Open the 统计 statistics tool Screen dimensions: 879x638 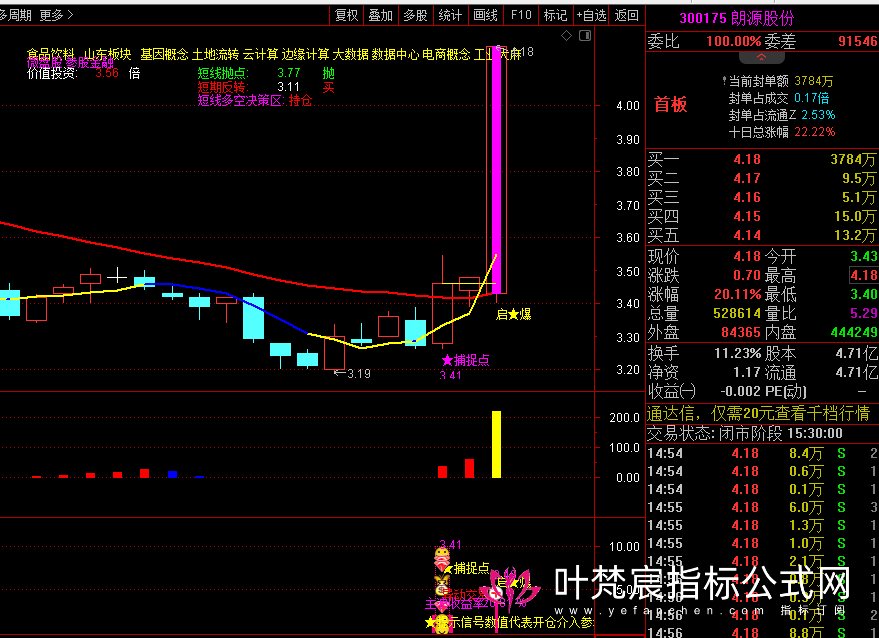click(450, 15)
